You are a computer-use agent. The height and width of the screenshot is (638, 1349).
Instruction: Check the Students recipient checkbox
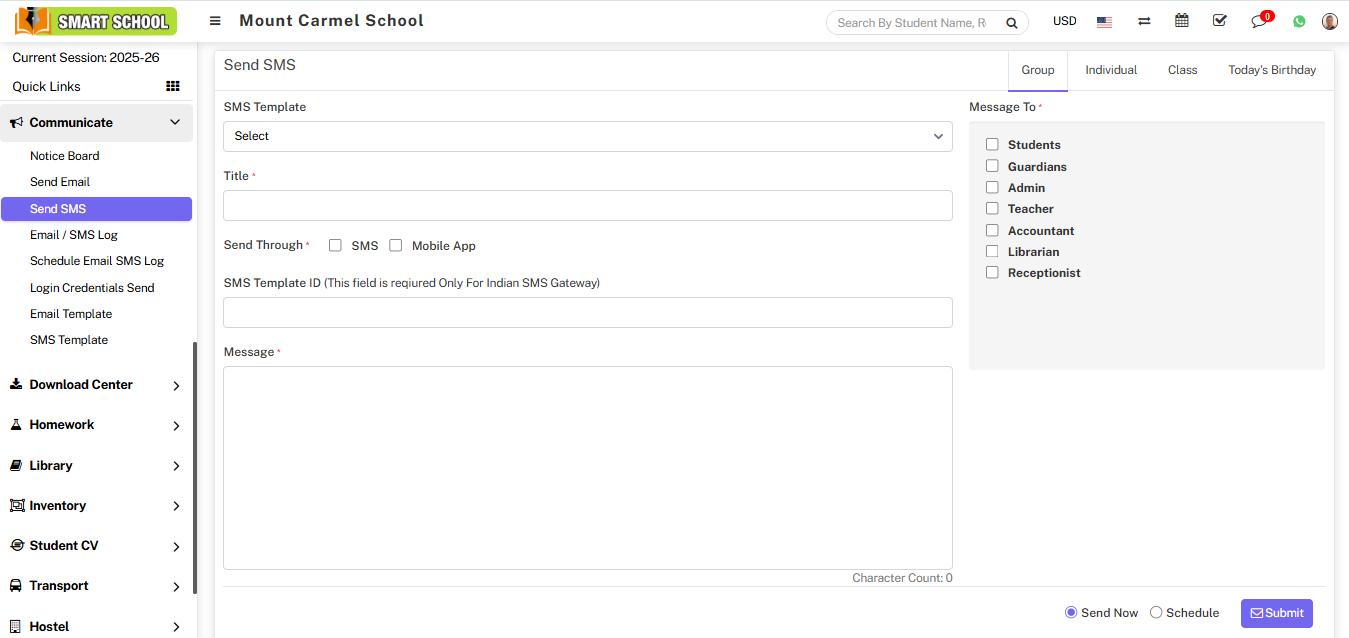(x=992, y=145)
